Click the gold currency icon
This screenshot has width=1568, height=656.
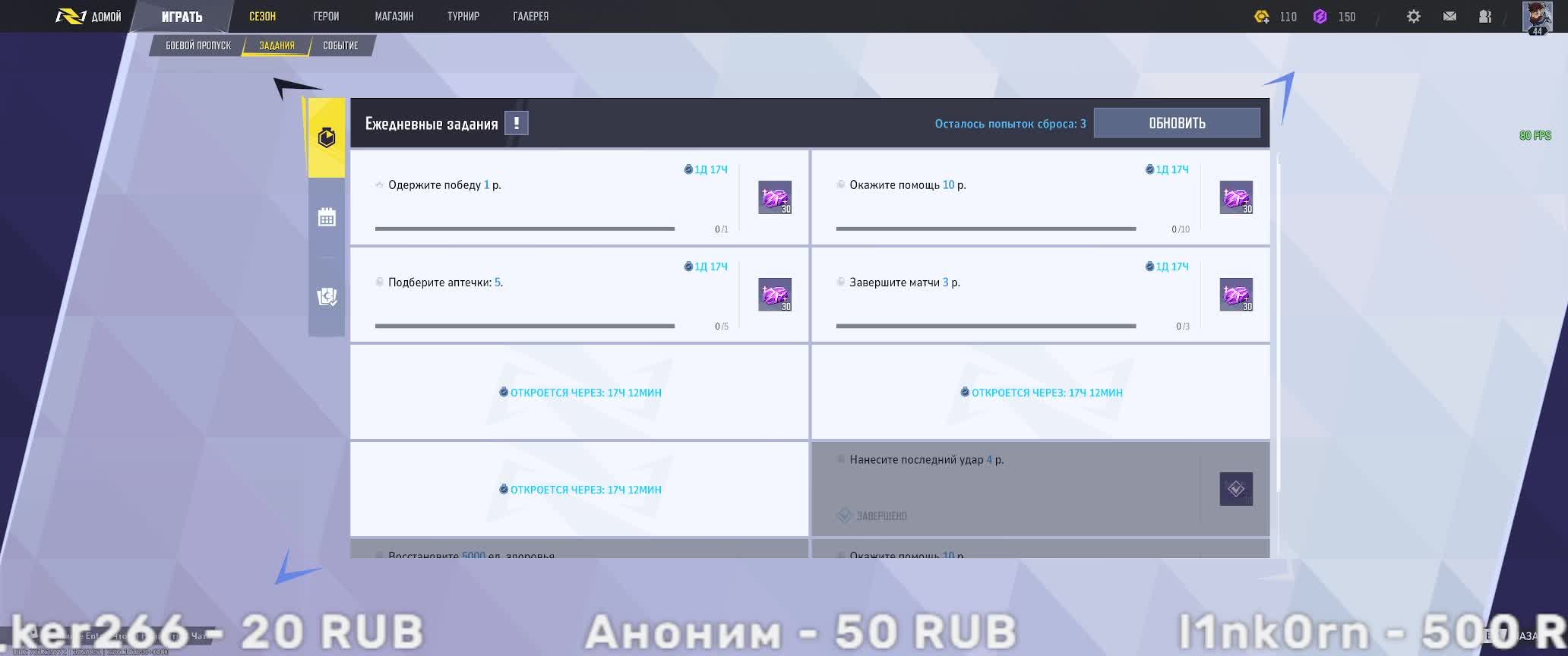(x=1262, y=16)
